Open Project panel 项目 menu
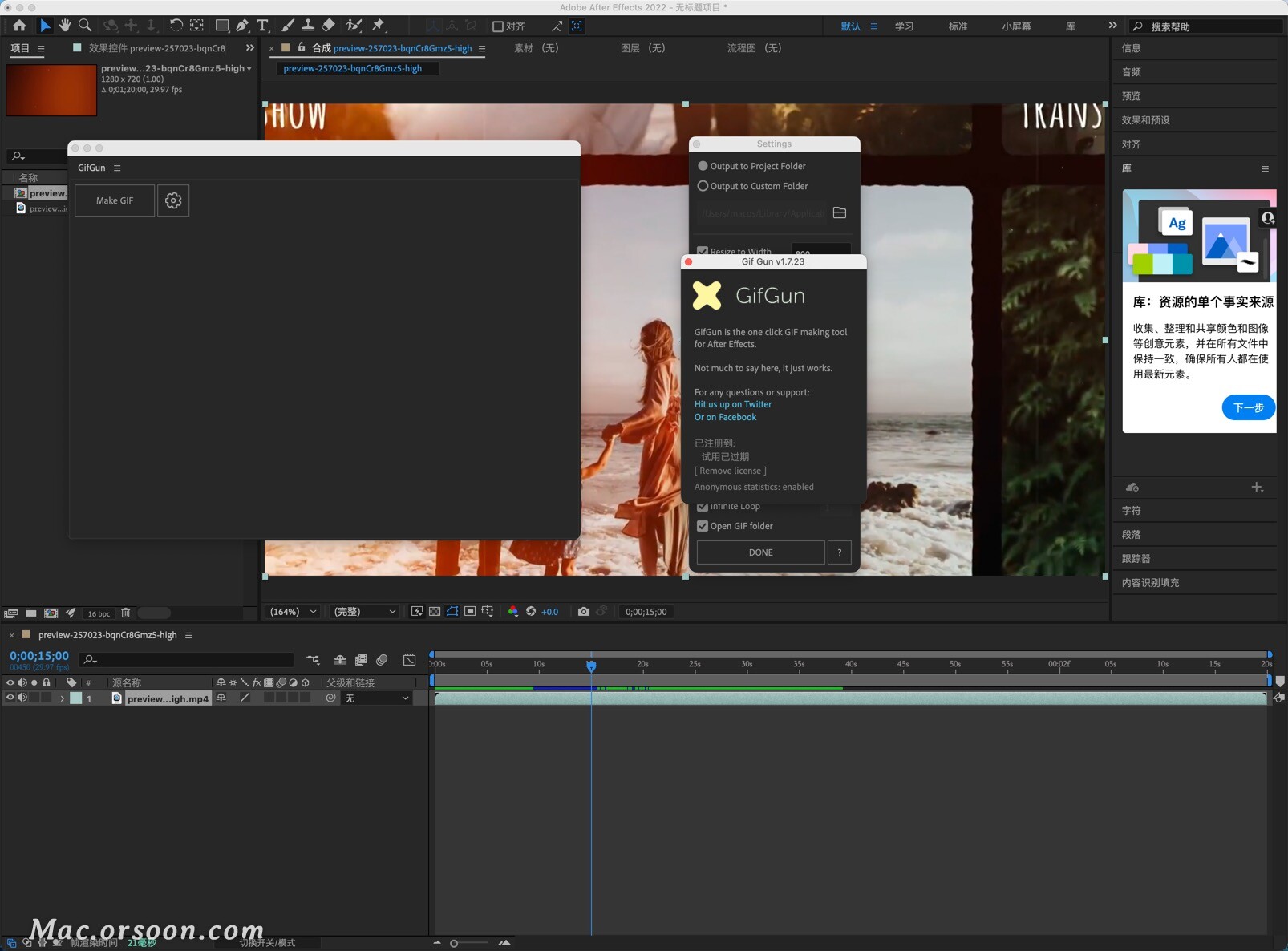 pyautogui.click(x=41, y=49)
